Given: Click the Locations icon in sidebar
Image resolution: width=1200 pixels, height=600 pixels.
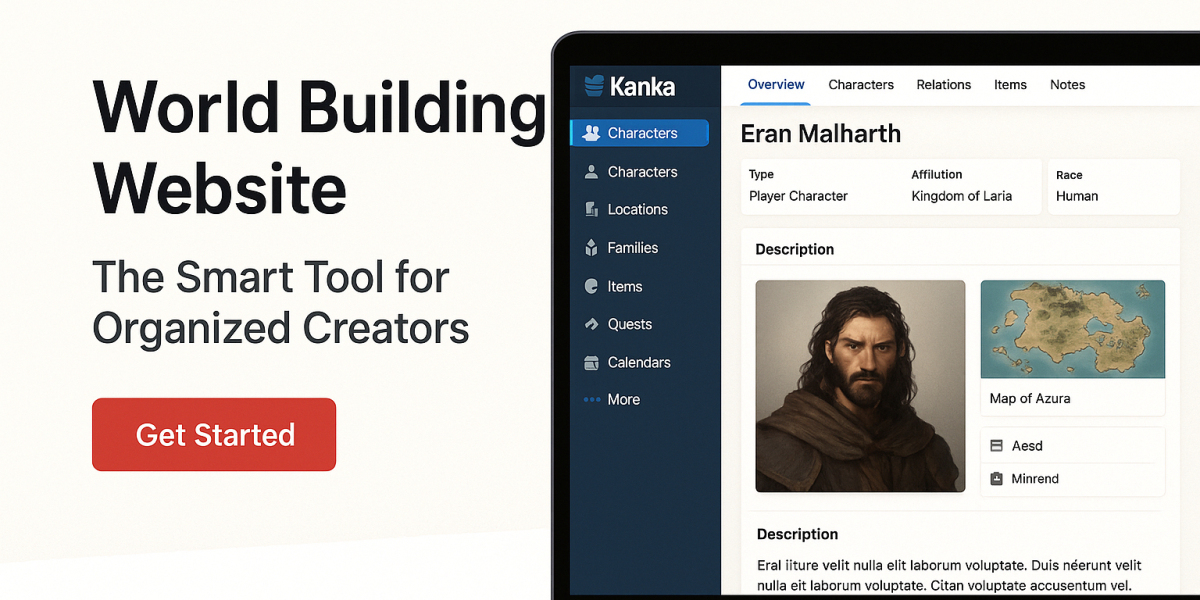Looking at the screenshot, I should point(591,210).
